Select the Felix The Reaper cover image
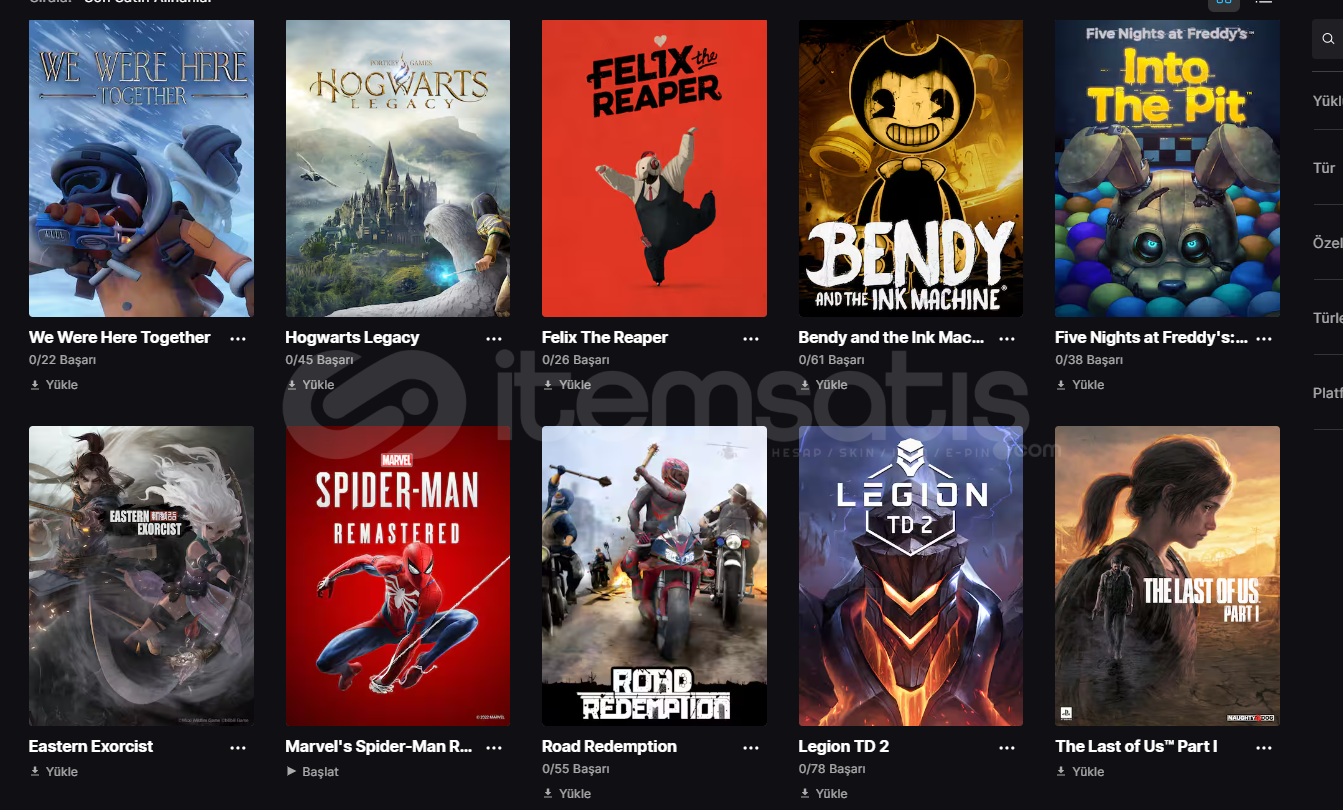1343x810 pixels. (654, 168)
